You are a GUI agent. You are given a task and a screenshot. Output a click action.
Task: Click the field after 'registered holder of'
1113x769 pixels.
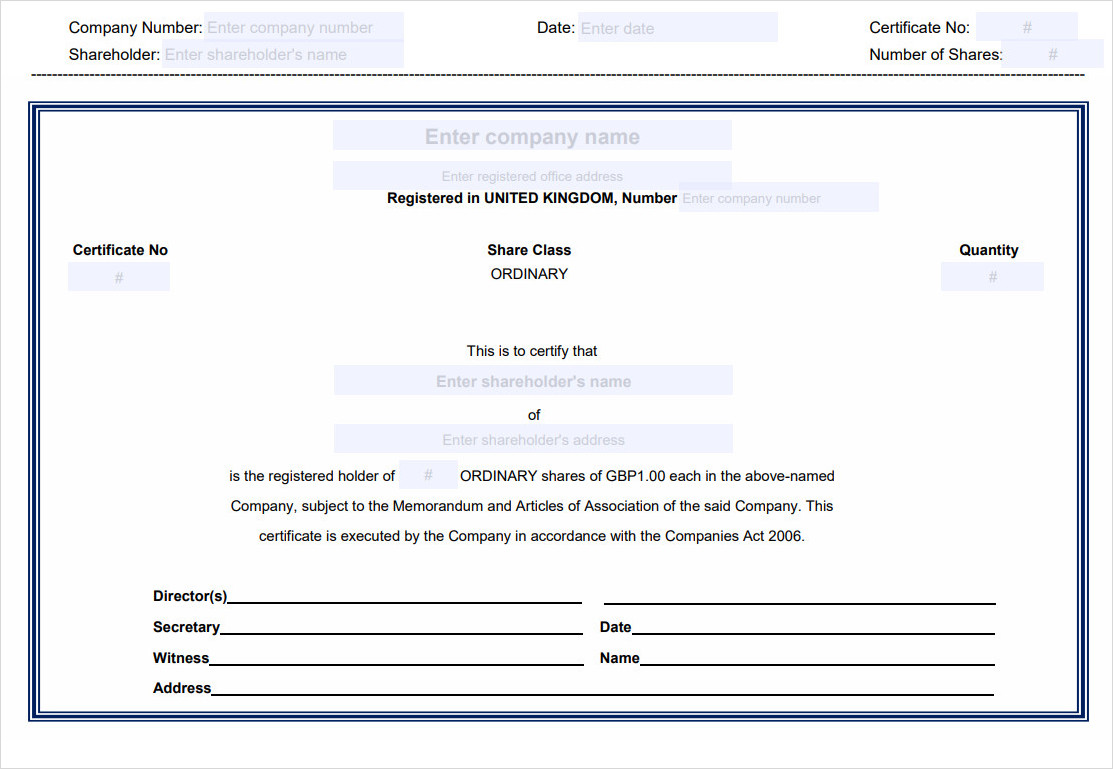click(428, 475)
